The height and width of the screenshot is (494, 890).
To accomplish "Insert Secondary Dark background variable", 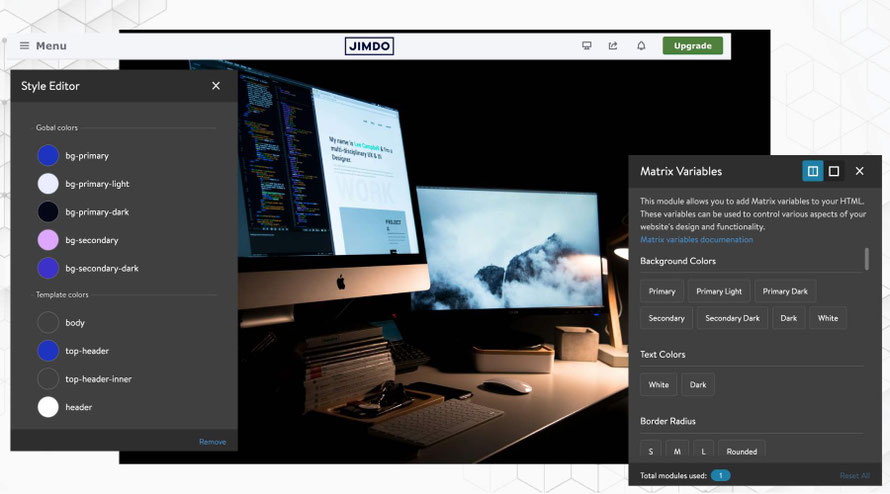I will point(732,318).
